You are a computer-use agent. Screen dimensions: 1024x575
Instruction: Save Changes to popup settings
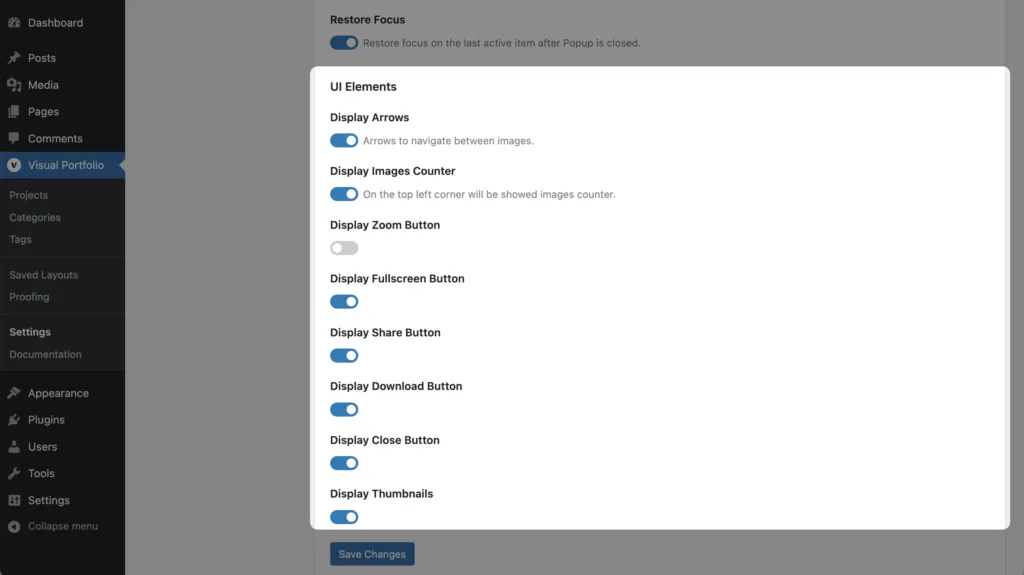(x=372, y=554)
